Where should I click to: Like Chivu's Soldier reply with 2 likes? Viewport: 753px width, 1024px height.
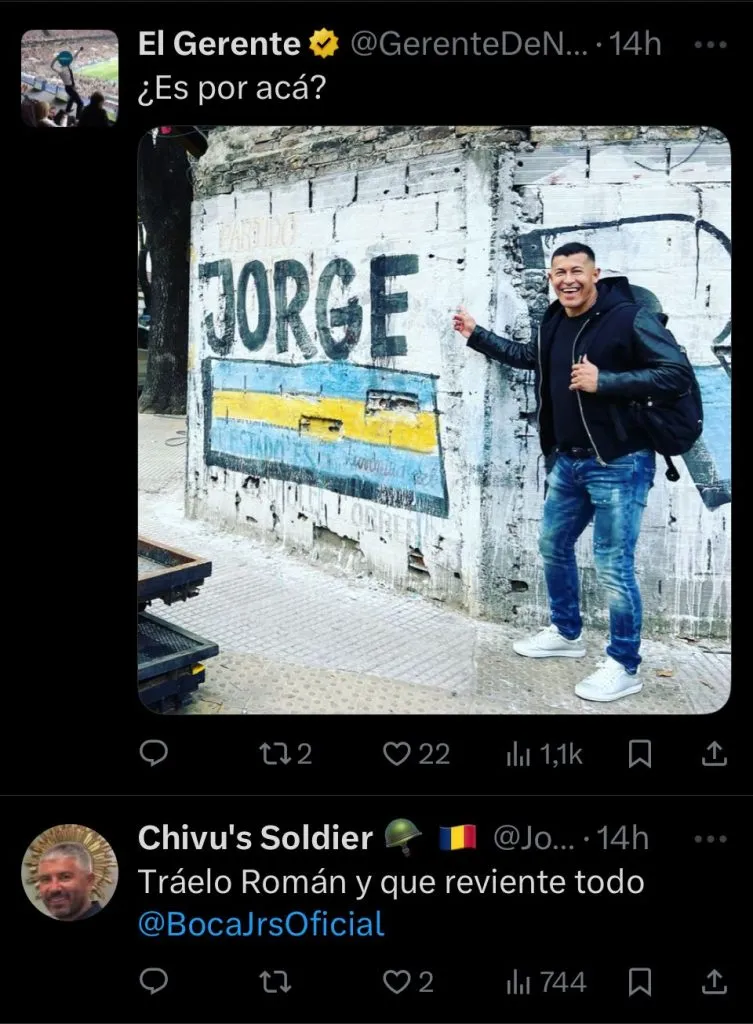pos(408,982)
